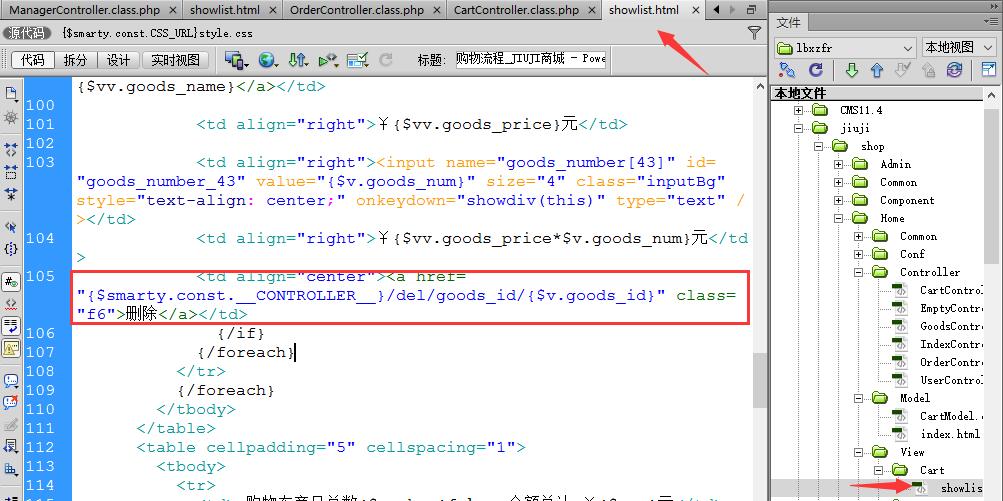The image size is (1003, 501).
Task: Open the files panel options menu
Action: click(x=991, y=22)
